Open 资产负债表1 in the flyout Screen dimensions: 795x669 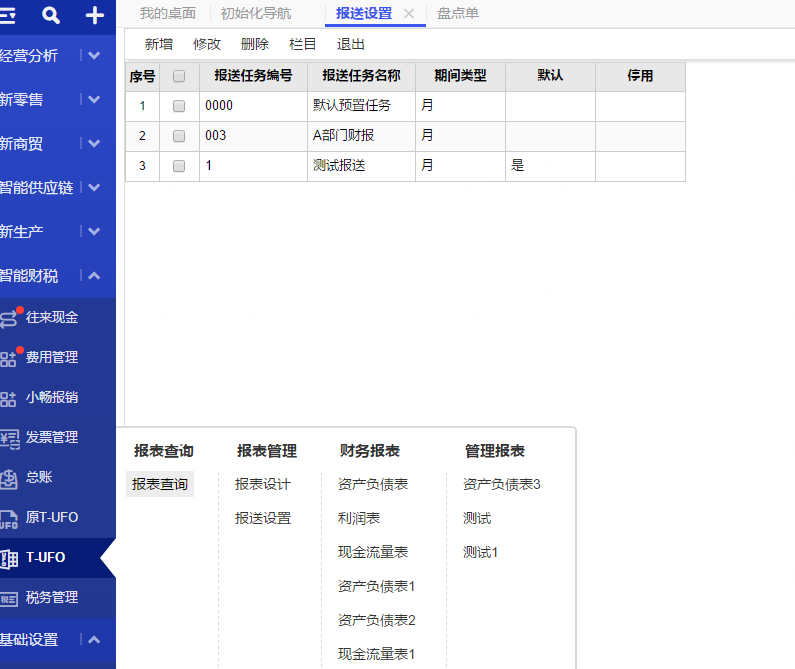click(x=376, y=586)
